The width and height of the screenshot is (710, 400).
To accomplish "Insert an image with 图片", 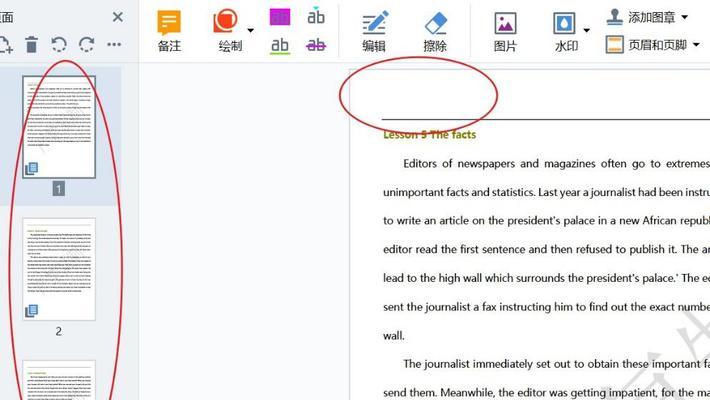I will (x=505, y=32).
